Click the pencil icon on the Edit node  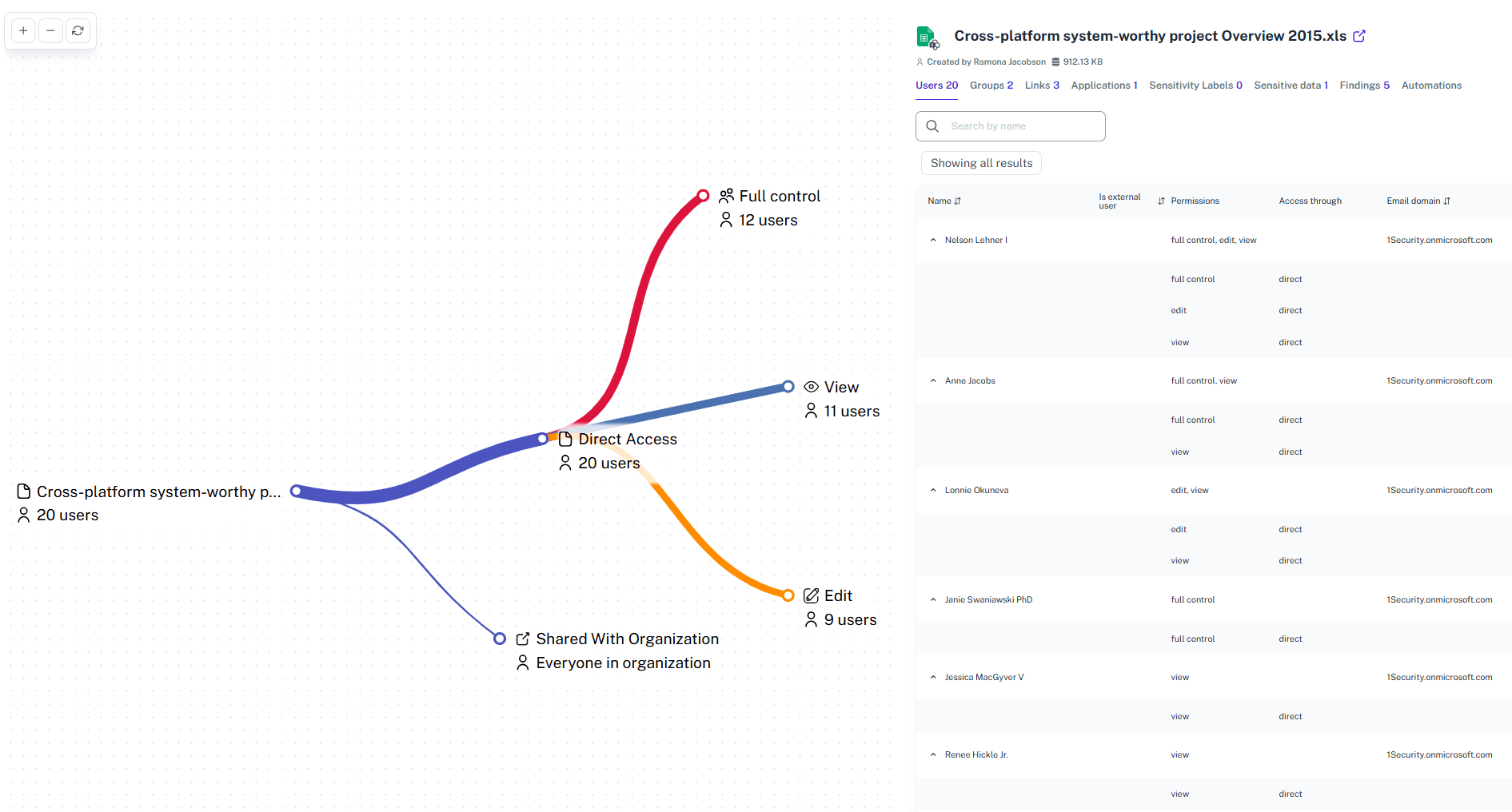[x=810, y=595]
